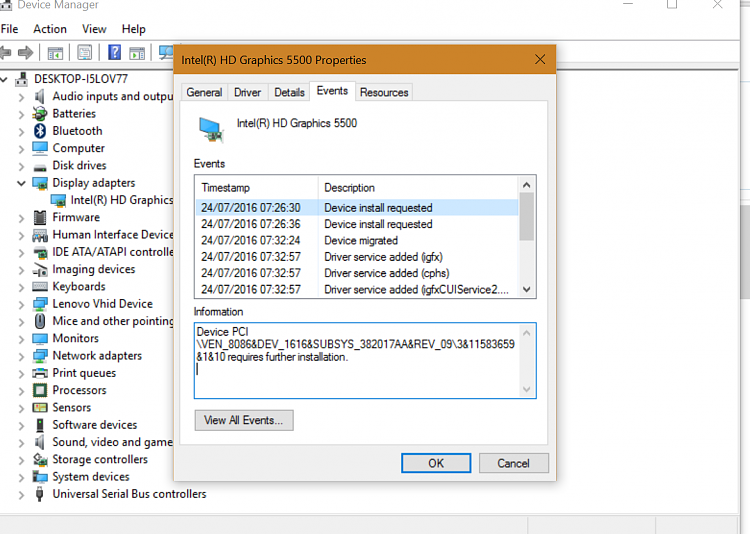Screen dimensions: 750x534
Task: Select the 07:26:36 Device install requested event
Action: (x=357, y=224)
